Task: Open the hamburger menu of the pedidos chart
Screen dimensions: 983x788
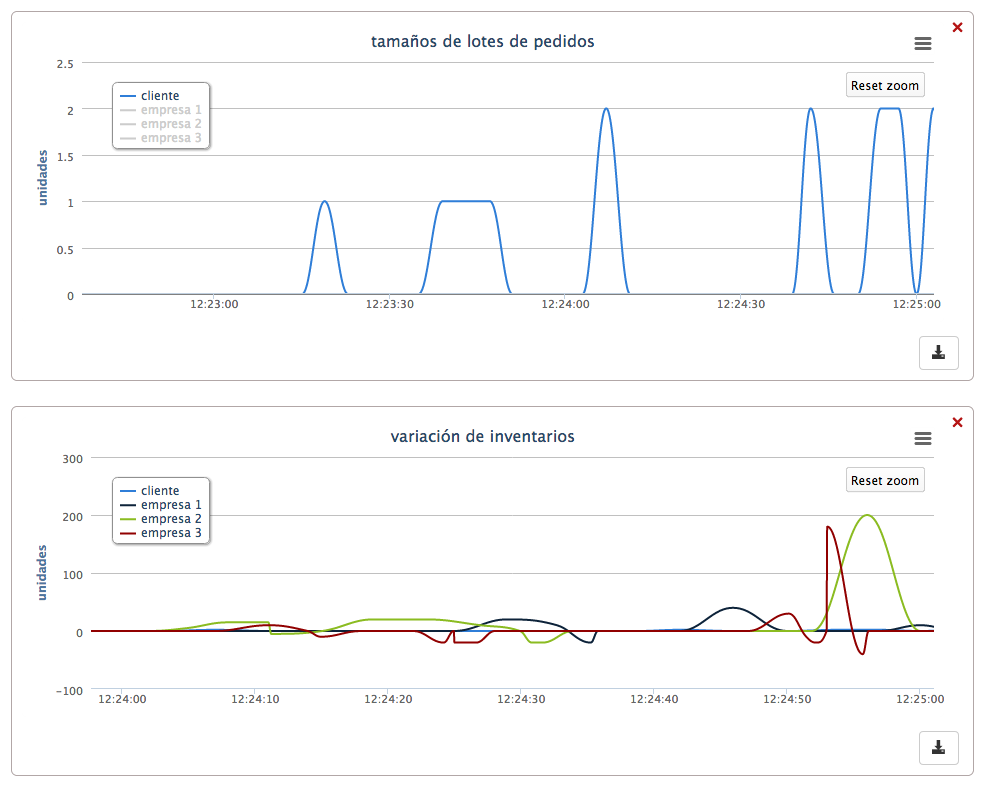Action: [x=922, y=44]
